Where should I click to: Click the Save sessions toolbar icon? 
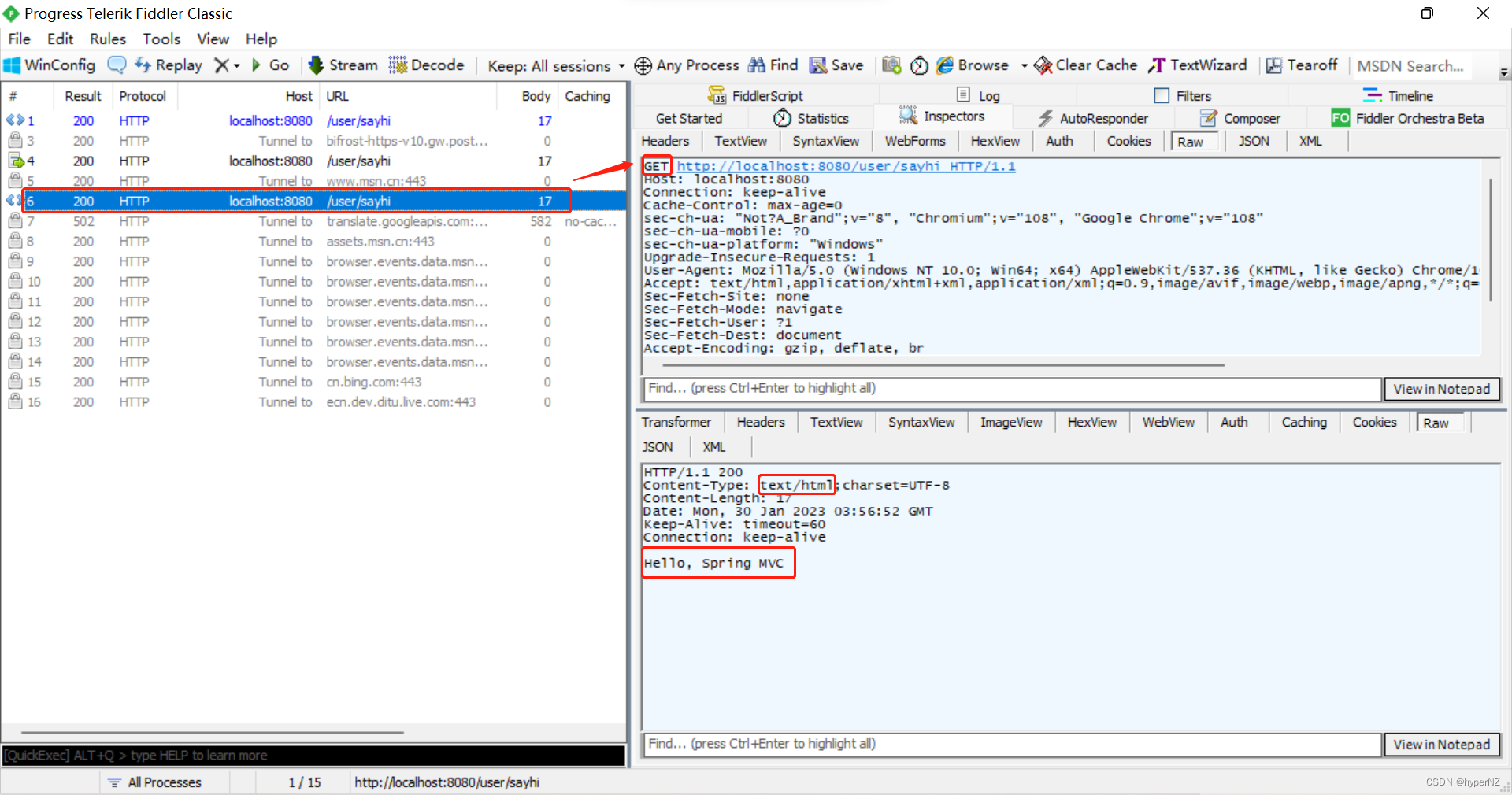[836, 65]
